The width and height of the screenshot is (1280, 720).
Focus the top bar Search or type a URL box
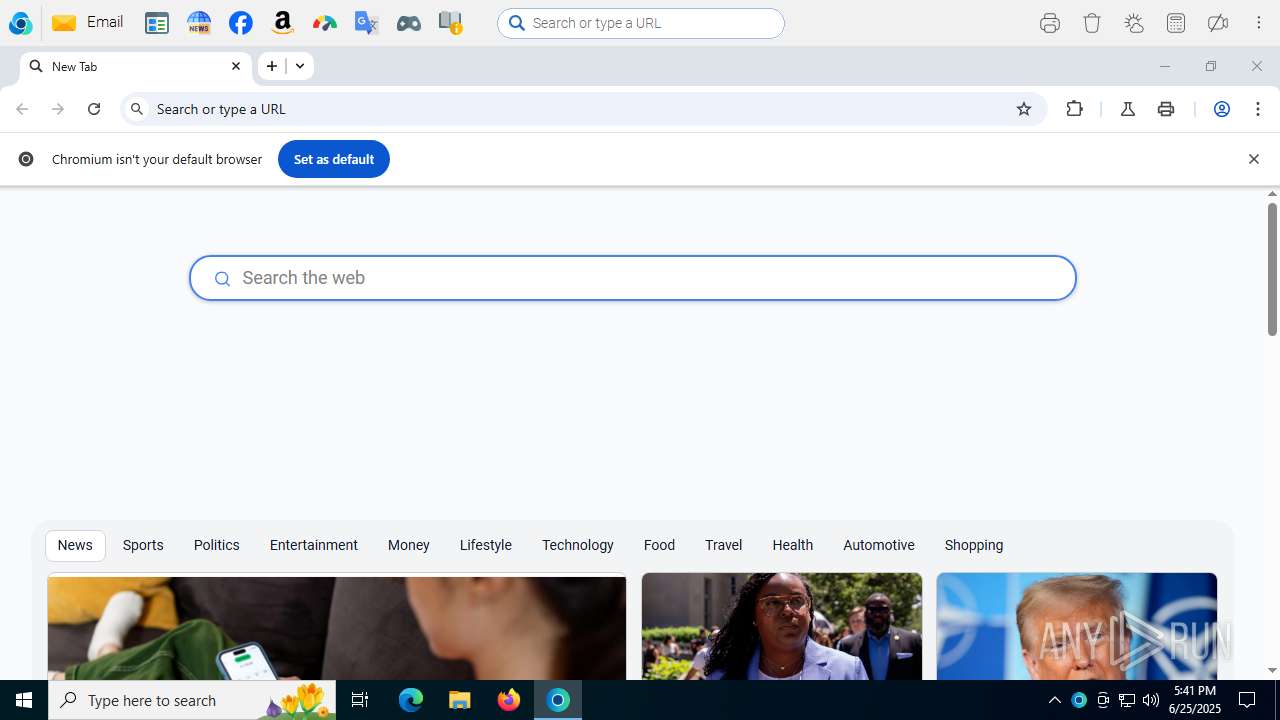(x=641, y=23)
